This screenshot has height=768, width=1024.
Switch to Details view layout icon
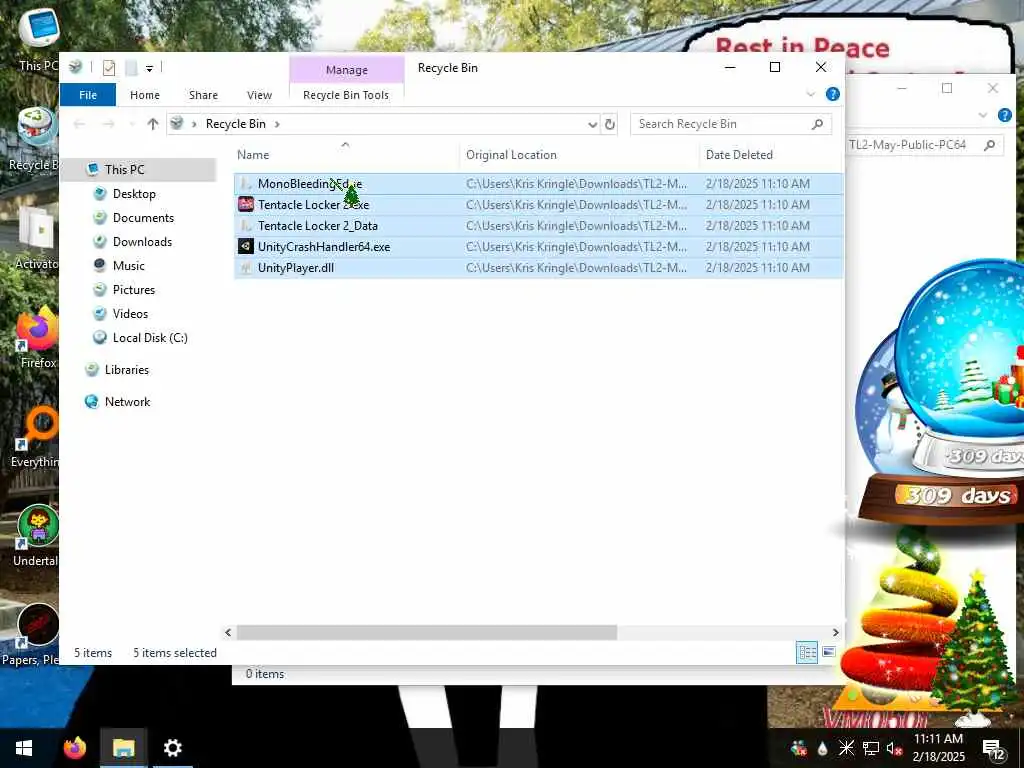[x=807, y=652]
